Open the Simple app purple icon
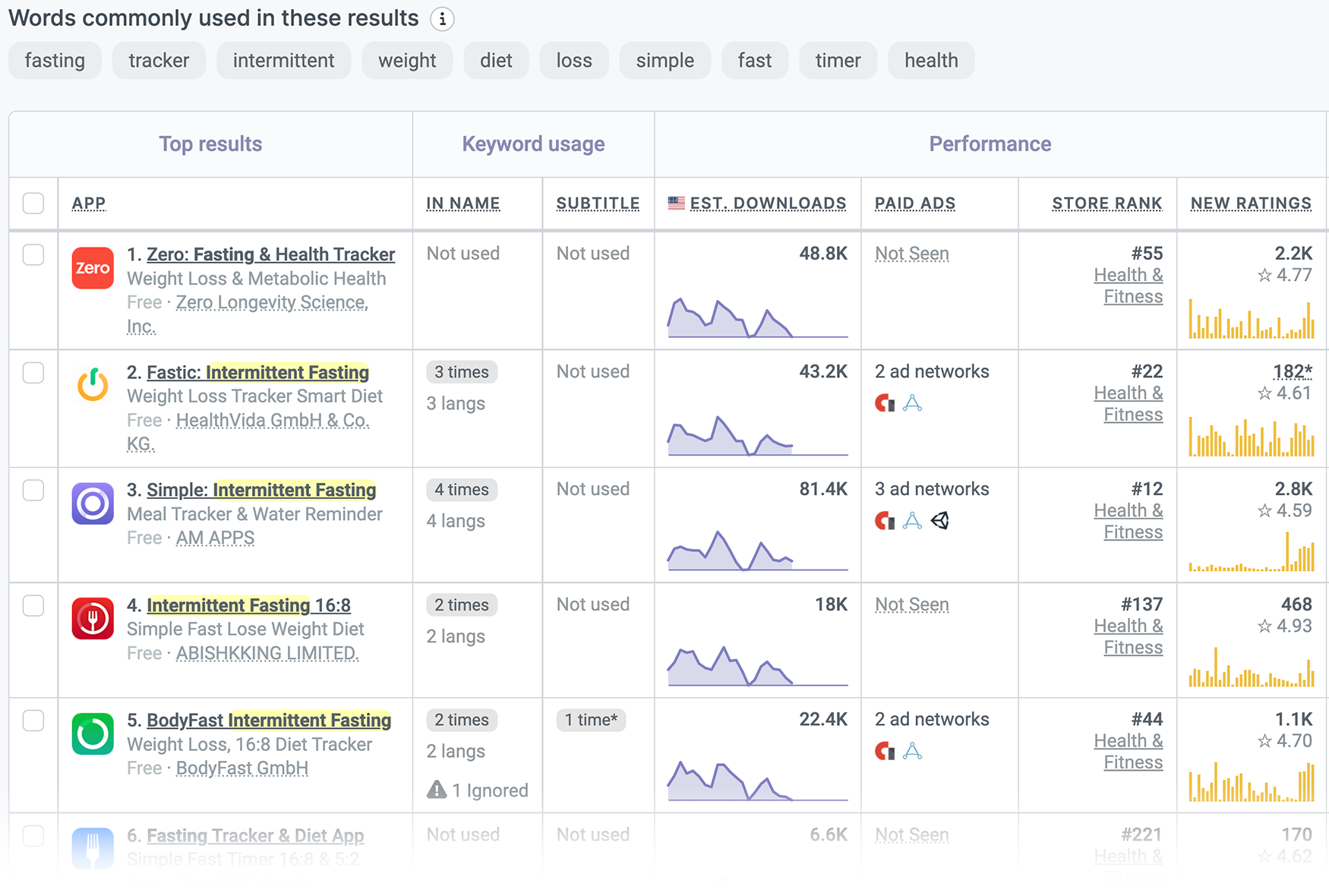The width and height of the screenshot is (1329, 896). pyautogui.click(x=93, y=503)
